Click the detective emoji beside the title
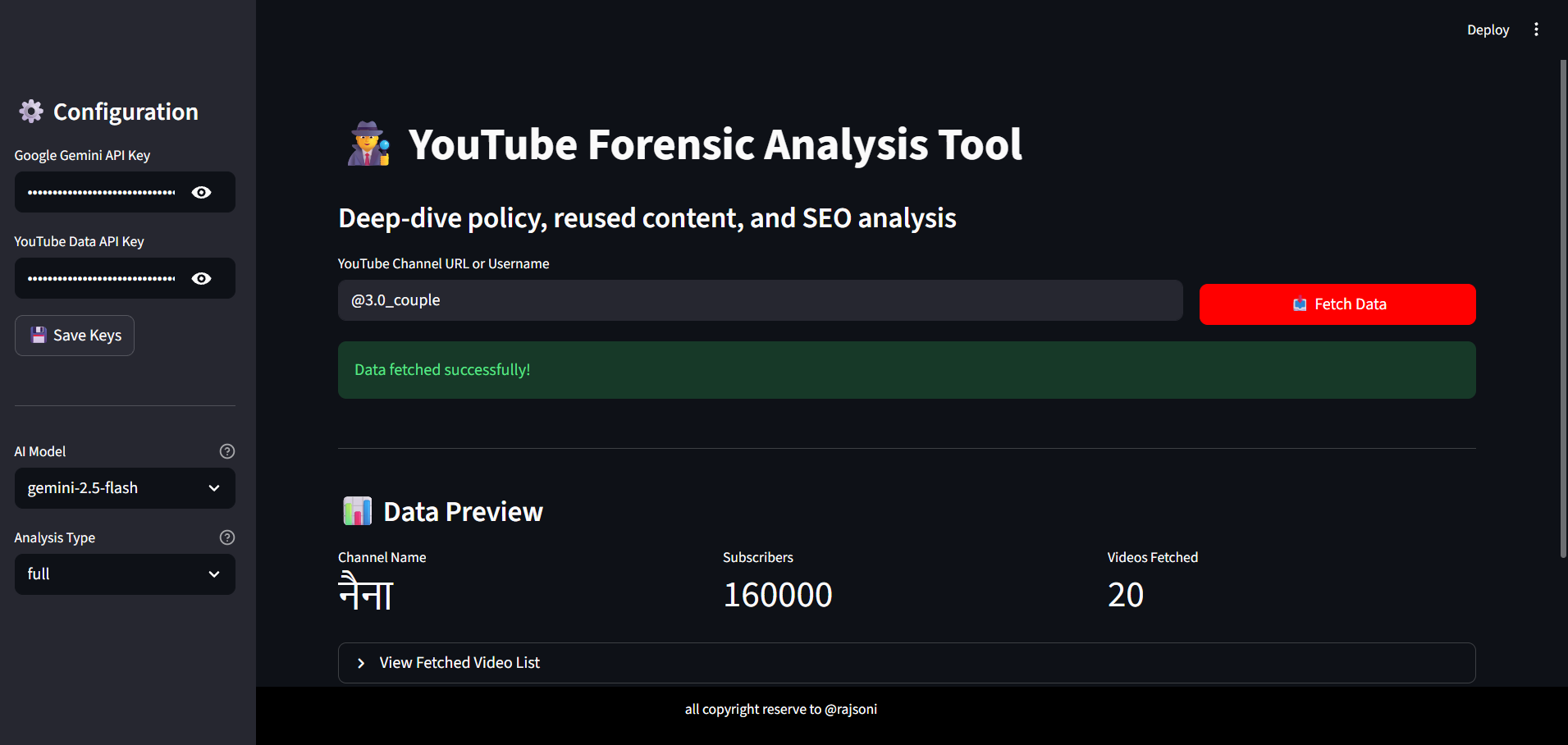The image size is (1568, 745). point(368,143)
